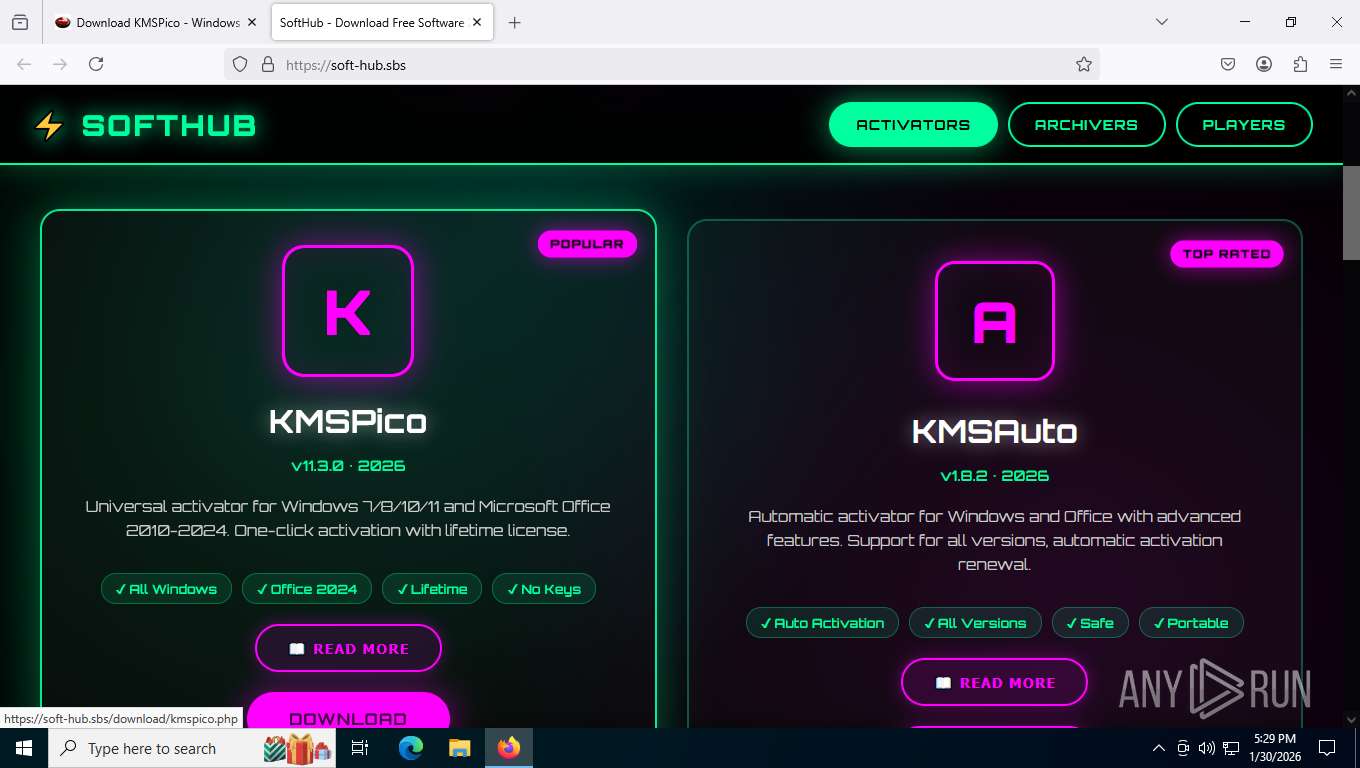
Task: Click the 'All Windows' feature tag
Action: point(166,589)
